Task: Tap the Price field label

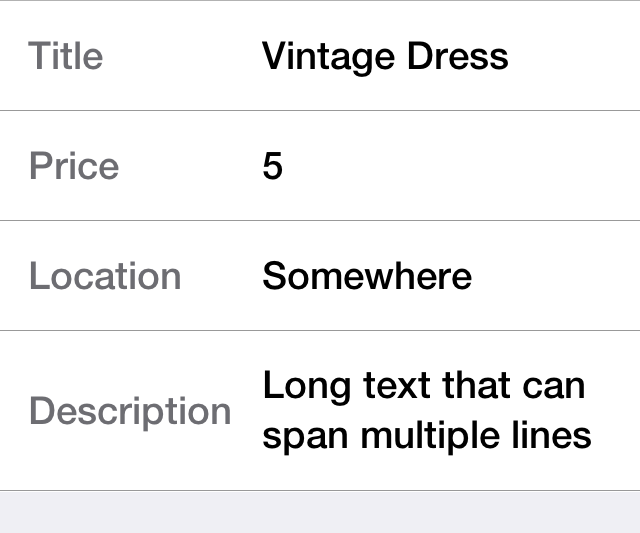Action: (x=74, y=165)
